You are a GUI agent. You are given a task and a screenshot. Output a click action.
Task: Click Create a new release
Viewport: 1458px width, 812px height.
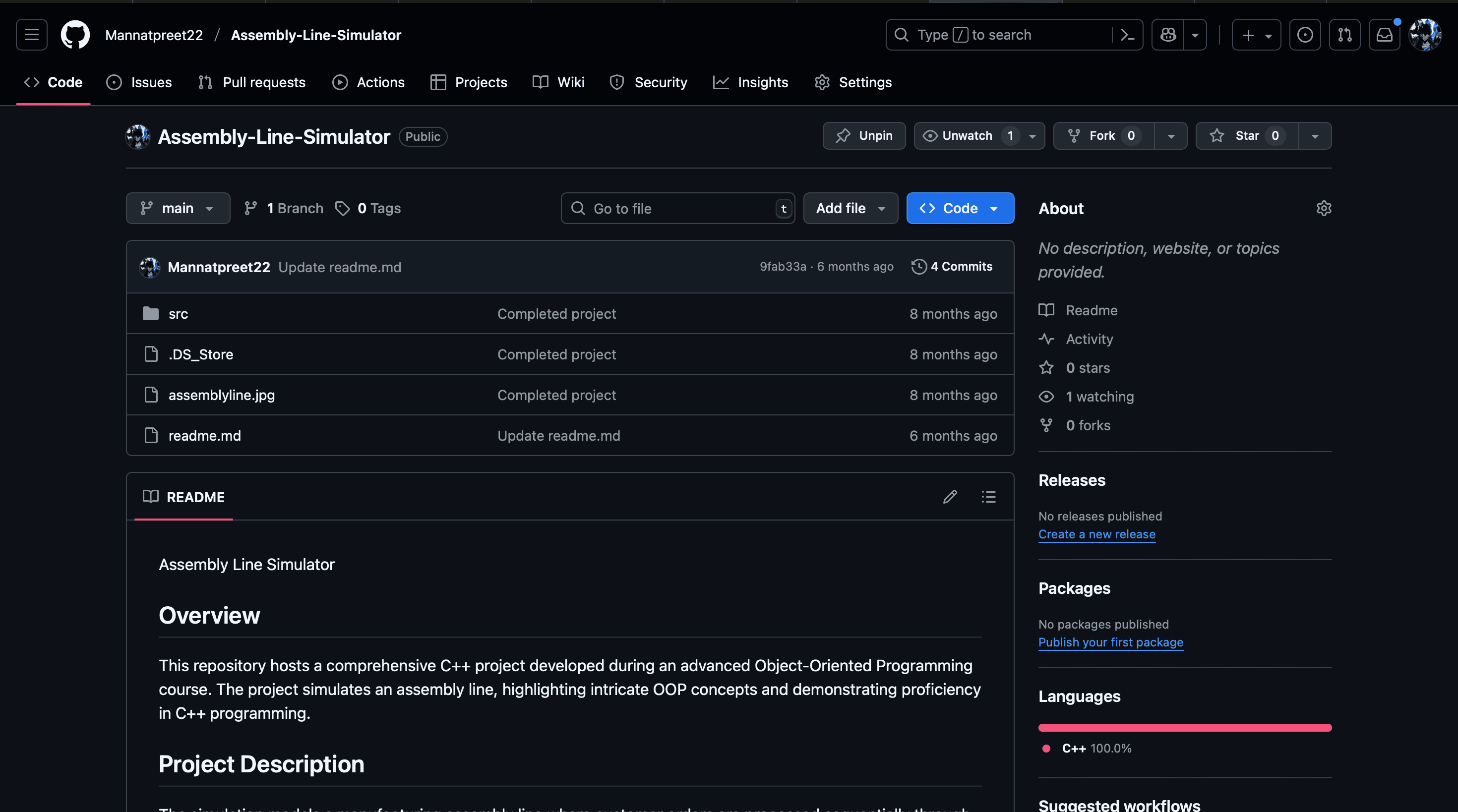click(1096, 534)
